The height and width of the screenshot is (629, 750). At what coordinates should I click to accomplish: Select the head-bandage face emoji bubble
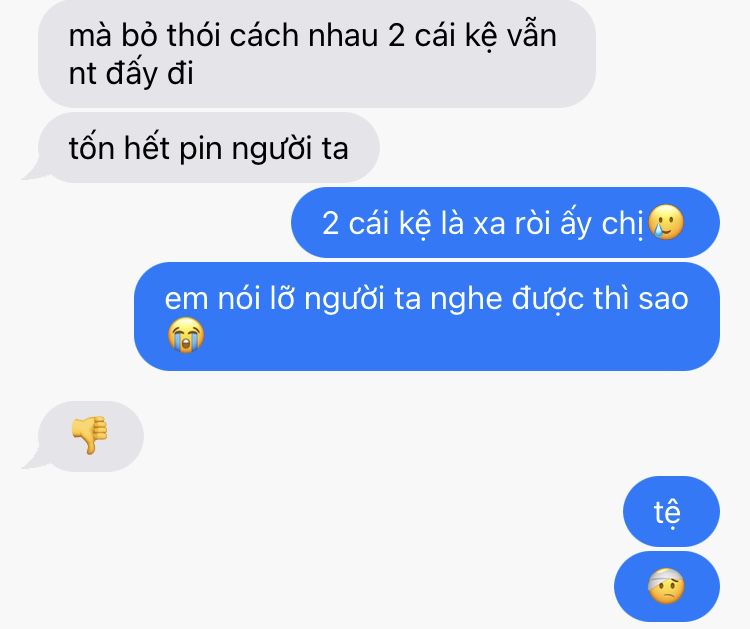coord(667,586)
